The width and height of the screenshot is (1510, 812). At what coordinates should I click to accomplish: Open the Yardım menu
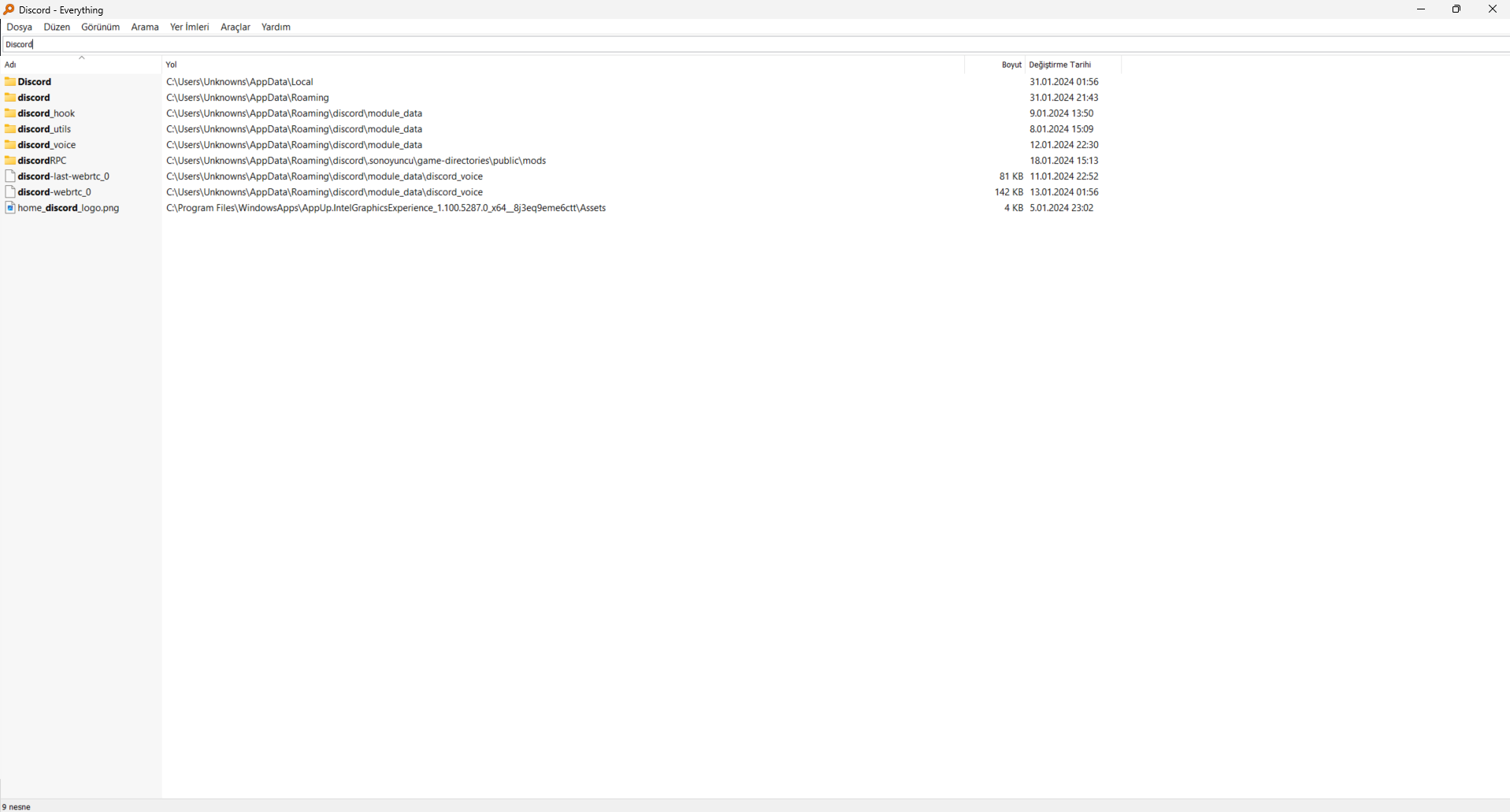click(x=276, y=27)
